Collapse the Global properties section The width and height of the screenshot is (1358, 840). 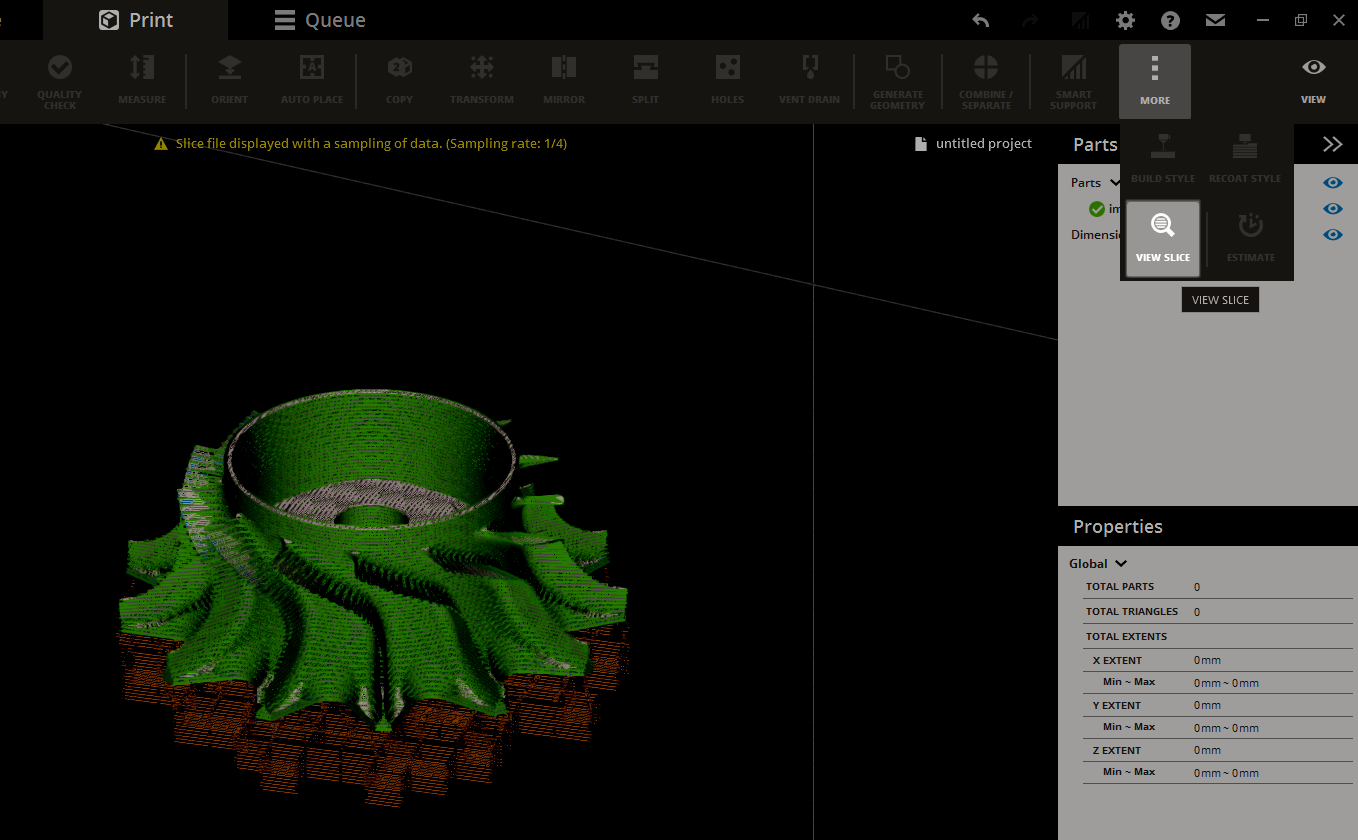1120,563
